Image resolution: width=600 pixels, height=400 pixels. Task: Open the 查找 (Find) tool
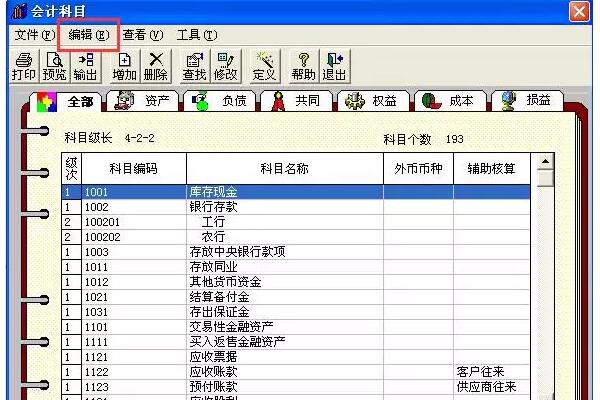pyautogui.click(x=195, y=66)
